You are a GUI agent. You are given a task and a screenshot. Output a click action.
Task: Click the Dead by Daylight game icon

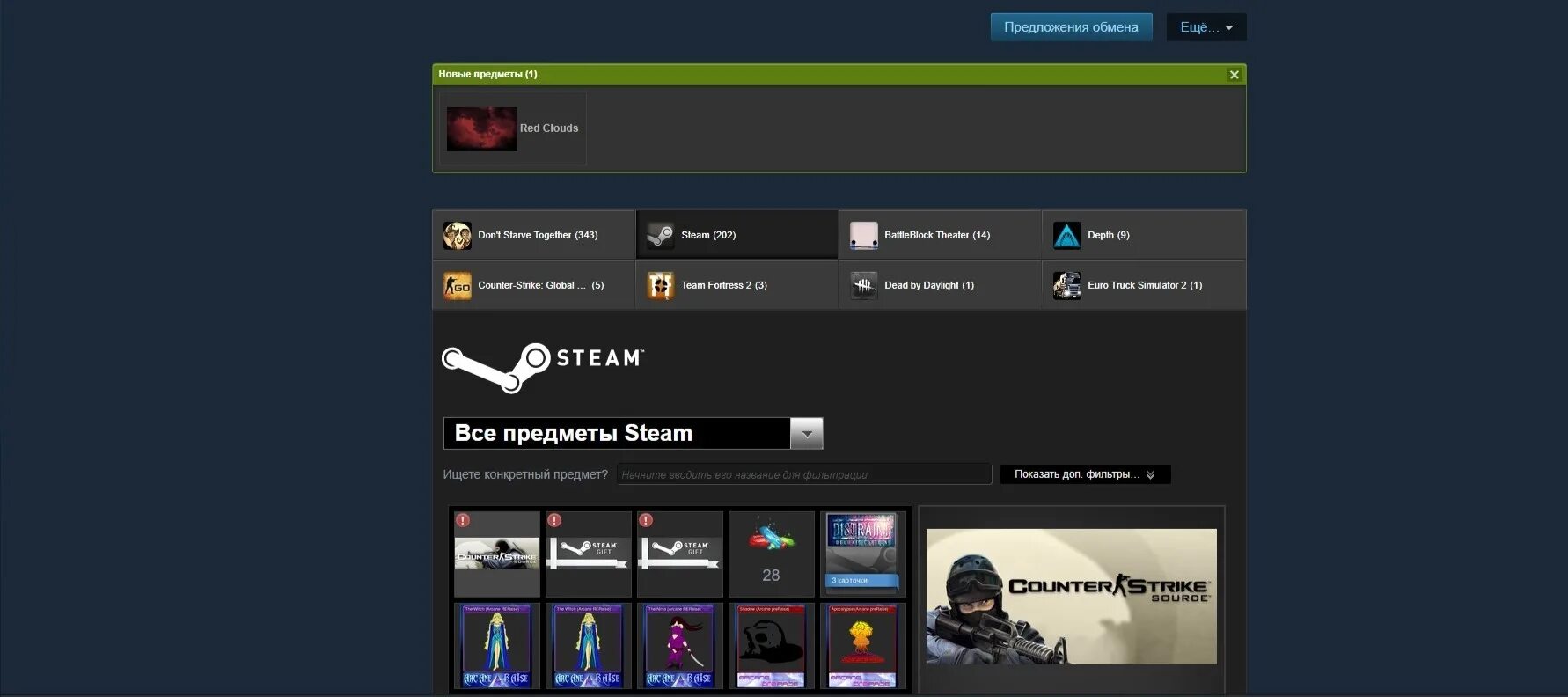[864, 285]
